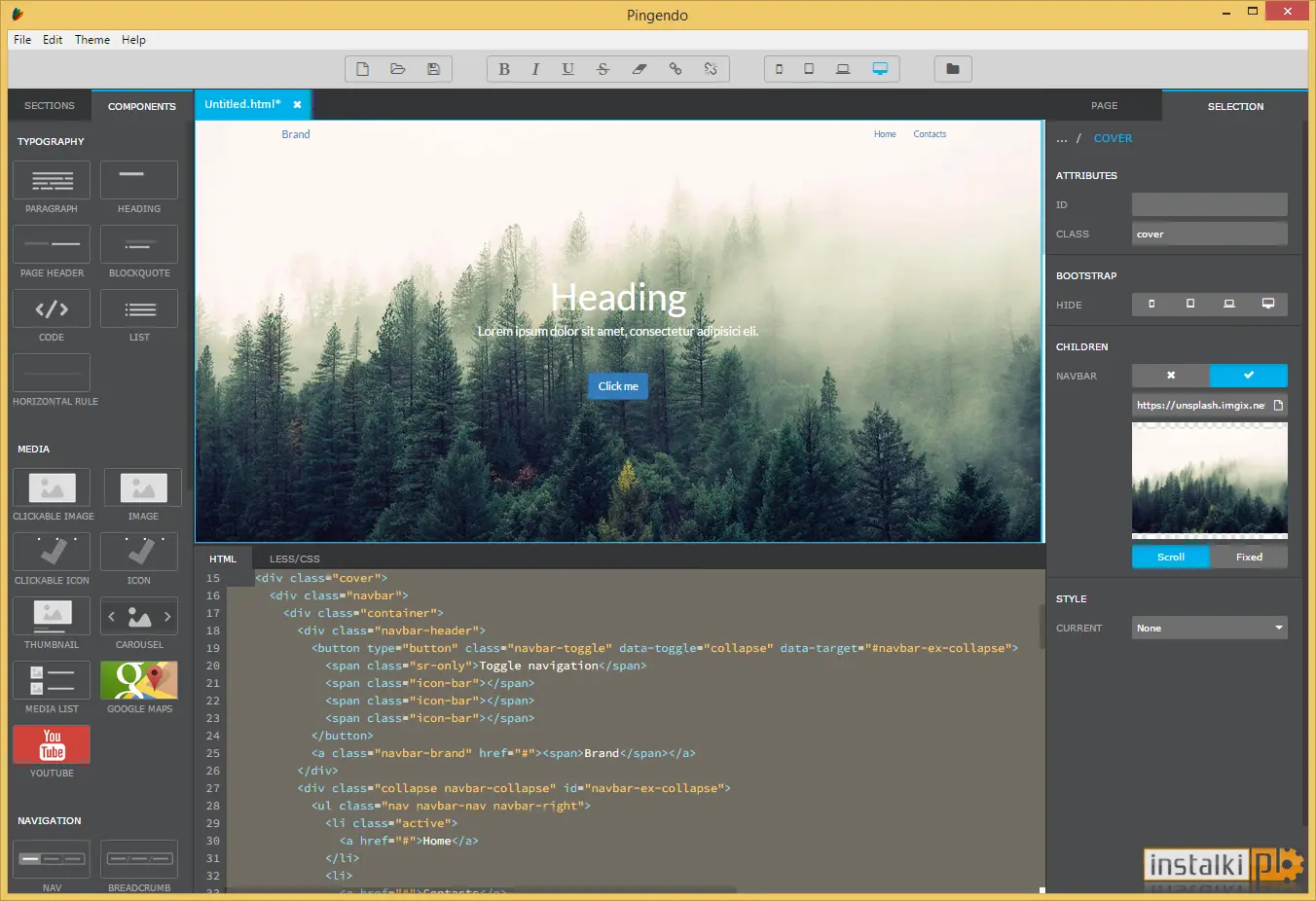Enable Navbar child with checkmark toggle

click(x=1249, y=376)
